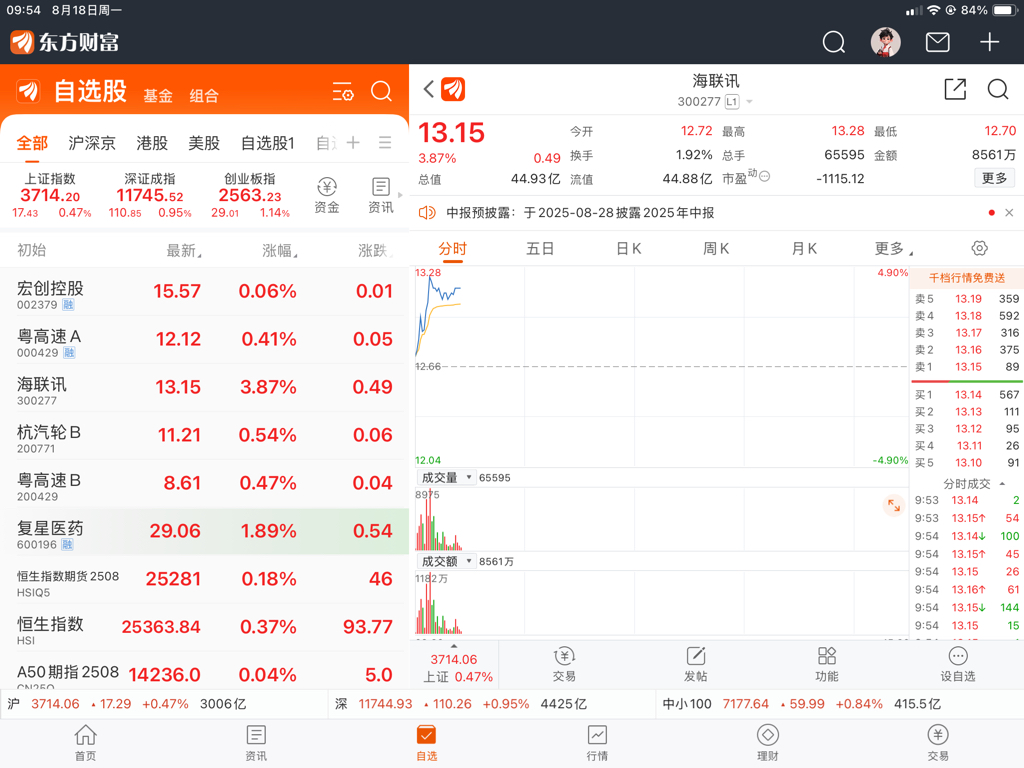Sort watchlist by 最新 column
Viewport: 1024px width, 768px height.
click(x=184, y=251)
